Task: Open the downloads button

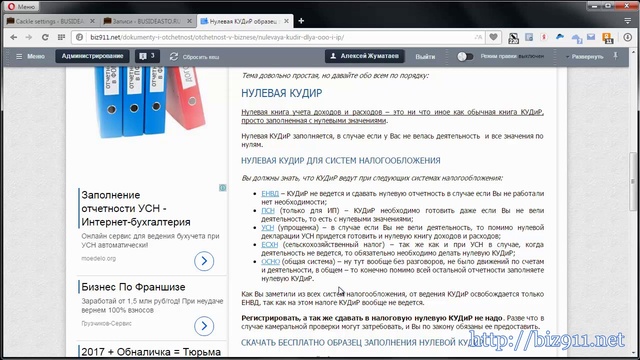Action: coord(628,37)
